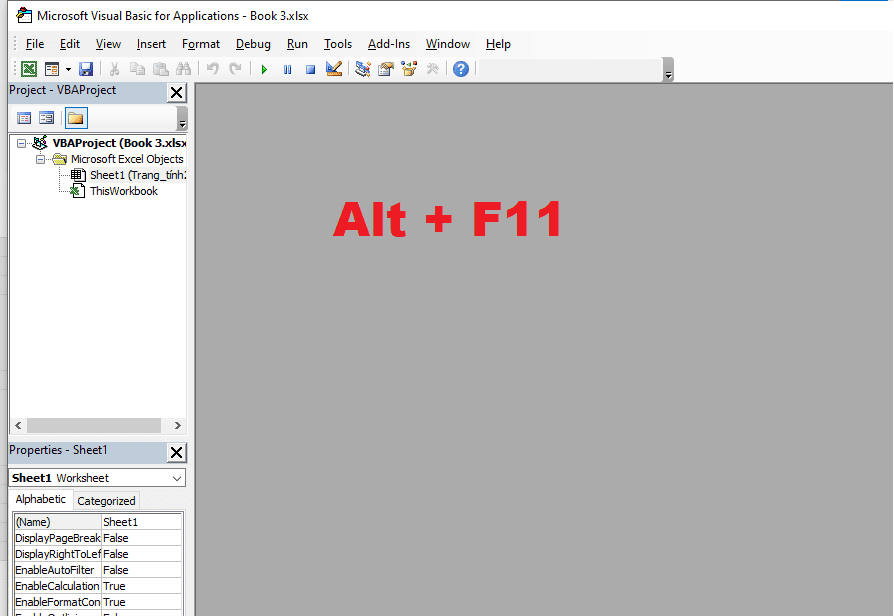
Task: Click Project panel horizontal scrollbar thumb
Action: coord(94,425)
